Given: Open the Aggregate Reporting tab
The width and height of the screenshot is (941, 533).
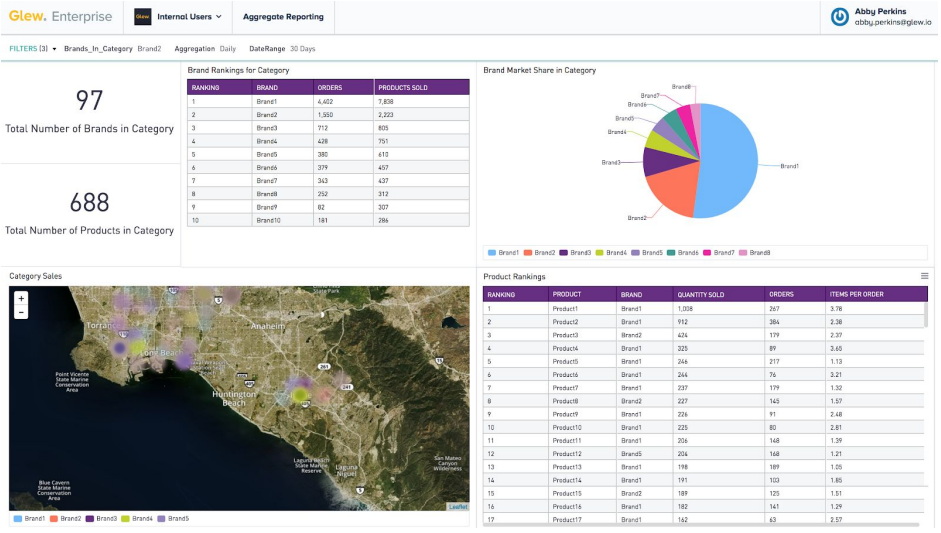Looking at the screenshot, I should click(283, 17).
